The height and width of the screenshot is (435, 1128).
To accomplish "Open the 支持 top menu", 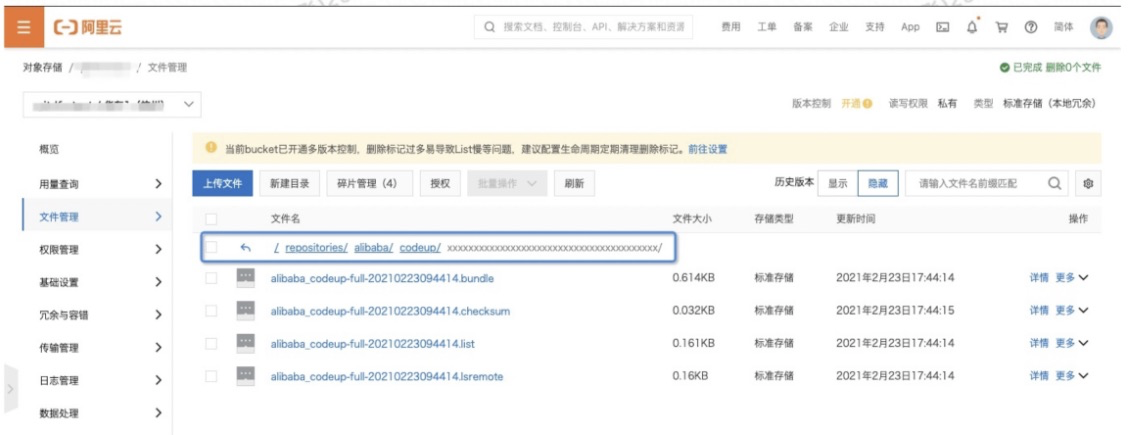I will tap(875, 27).
